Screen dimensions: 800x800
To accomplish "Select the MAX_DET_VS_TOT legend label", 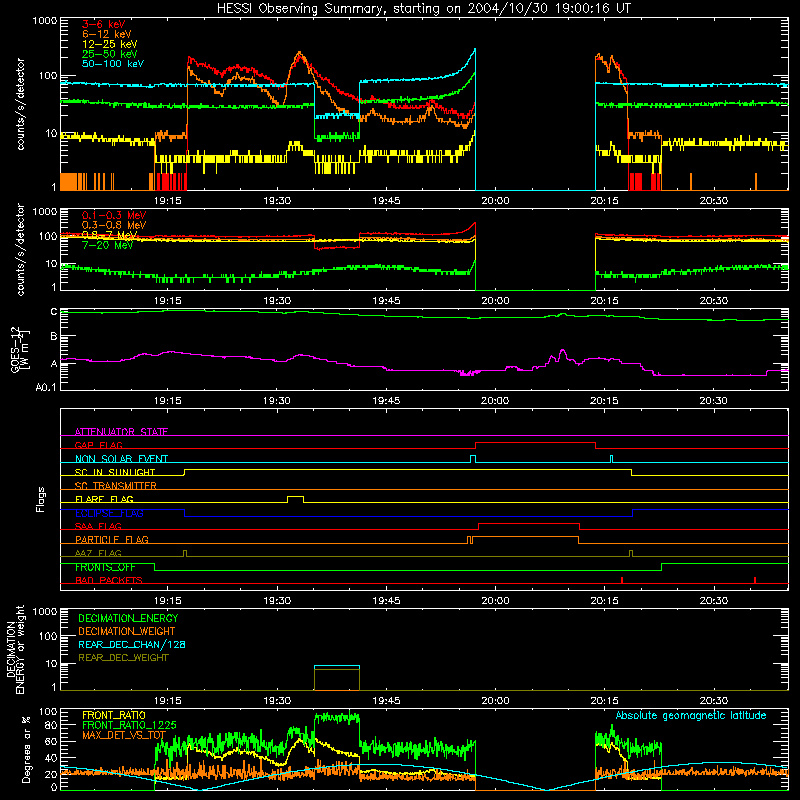I will (x=124, y=735).
